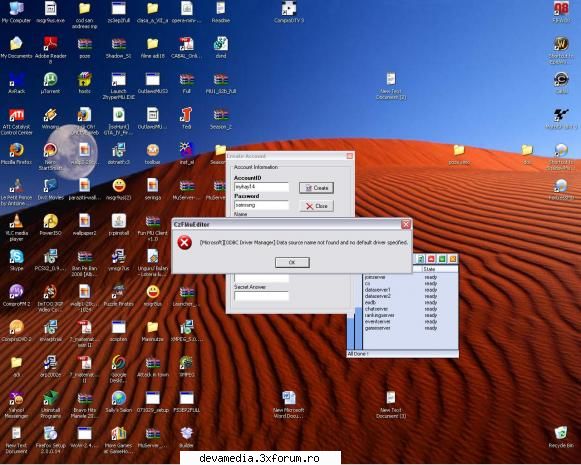This screenshot has width=581, height=465.
Task: Click the State column header in server list
Action: click(439, 269)
